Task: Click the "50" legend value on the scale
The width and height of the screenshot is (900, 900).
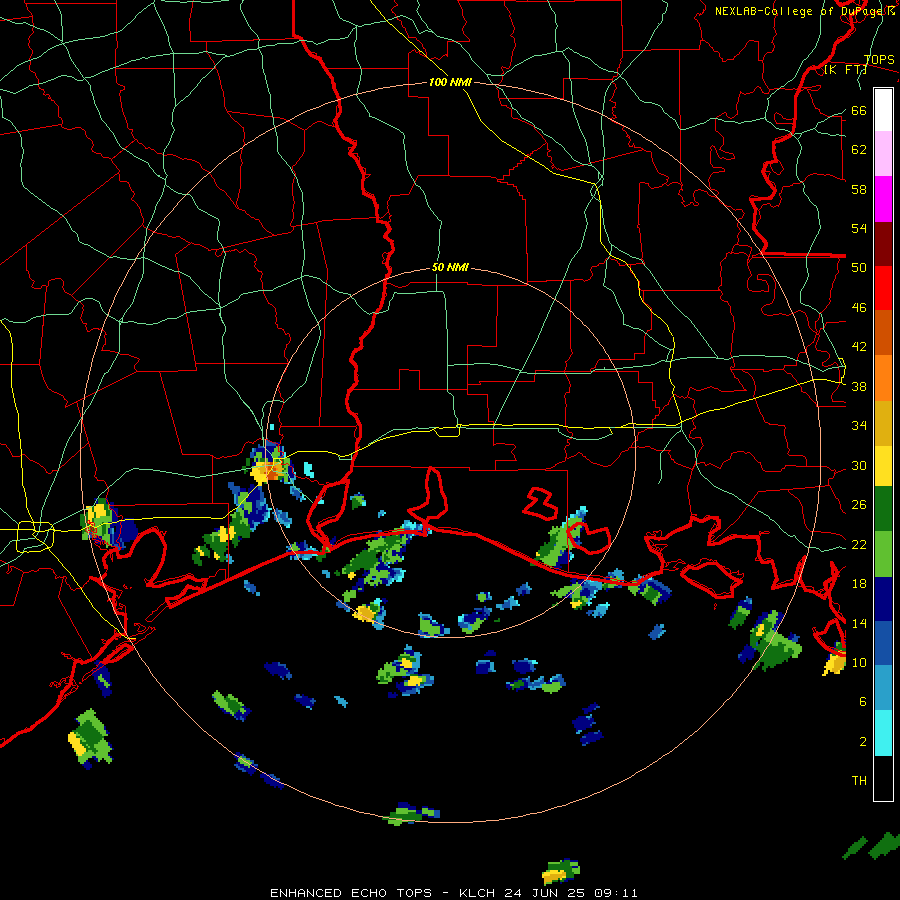Action: (859, 268)
